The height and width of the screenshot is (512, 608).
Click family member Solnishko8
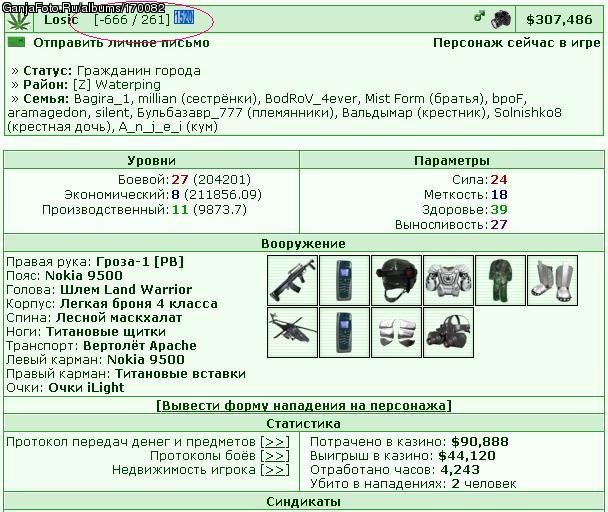click(528, 112)
